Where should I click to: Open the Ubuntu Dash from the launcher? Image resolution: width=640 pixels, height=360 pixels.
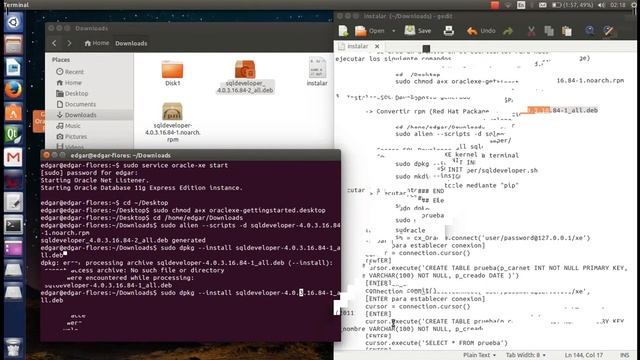(13, 22)
